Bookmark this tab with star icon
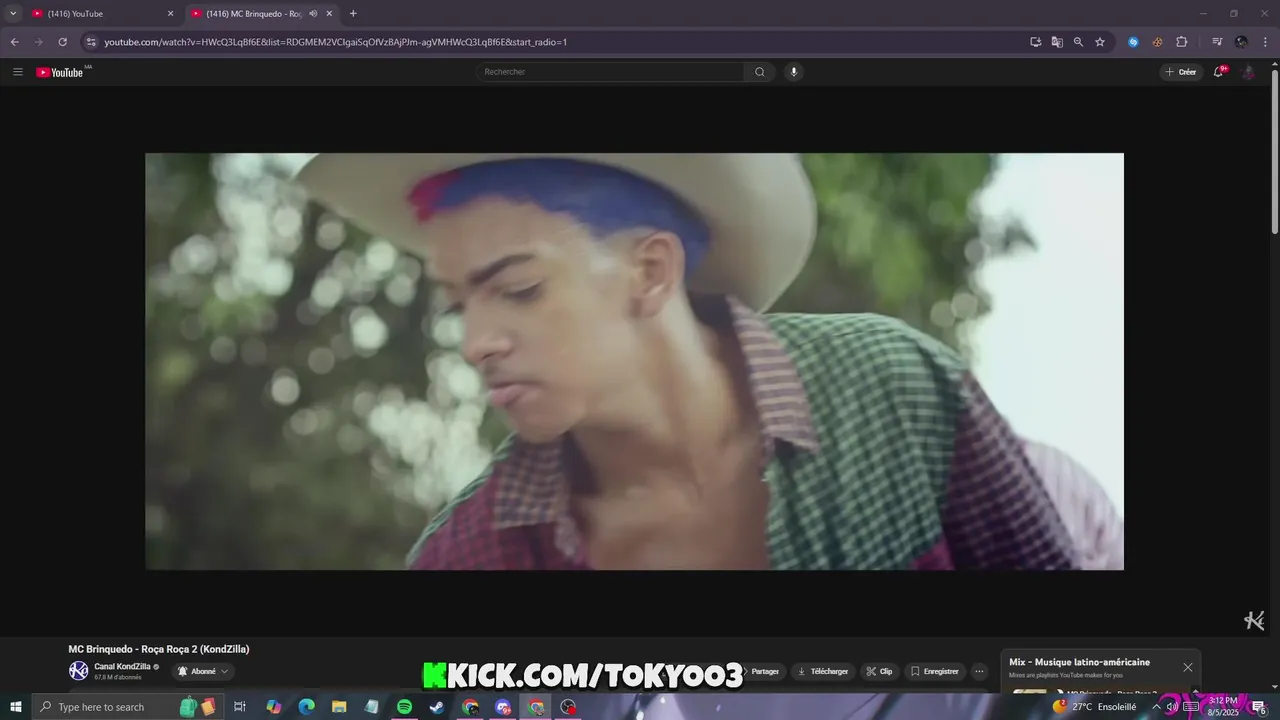The width and height of the screenshot is (1280, 720). [1100, 42]
